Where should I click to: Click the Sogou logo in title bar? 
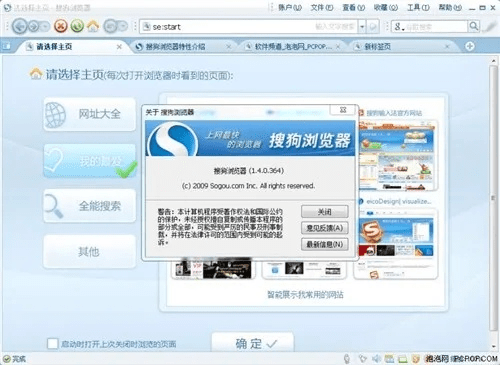click(7, 7)
